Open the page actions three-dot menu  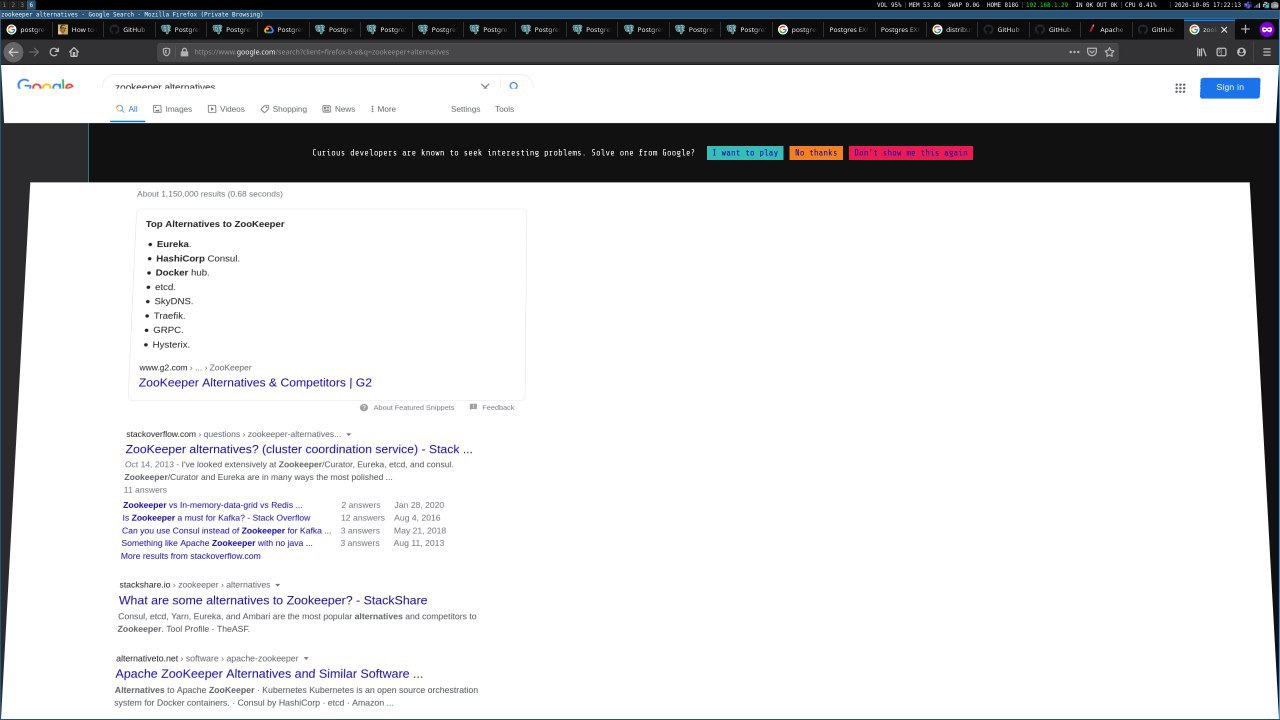1074,52
